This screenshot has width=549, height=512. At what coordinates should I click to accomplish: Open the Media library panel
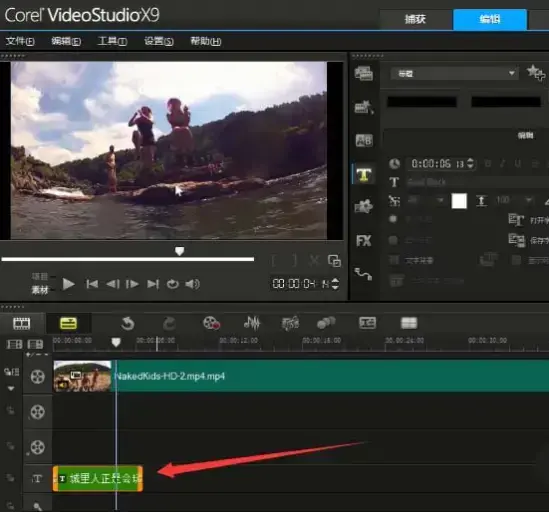tap(364, 74)
